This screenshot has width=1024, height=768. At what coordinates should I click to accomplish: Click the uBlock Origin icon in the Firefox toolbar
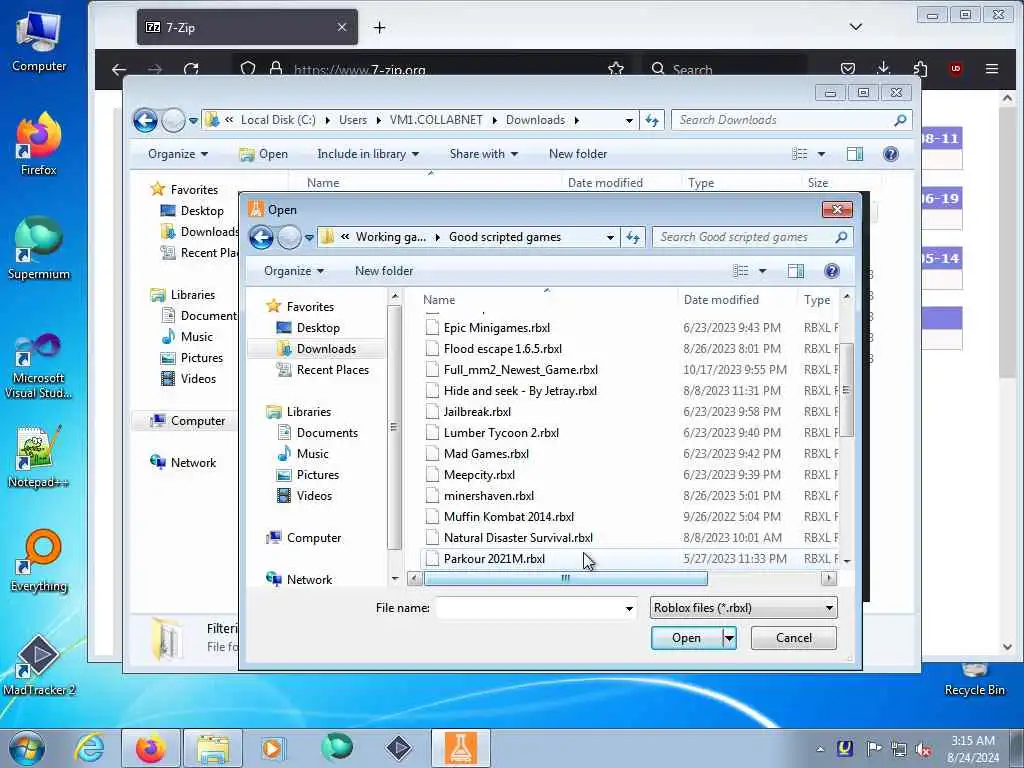click(x=955, y=69)
